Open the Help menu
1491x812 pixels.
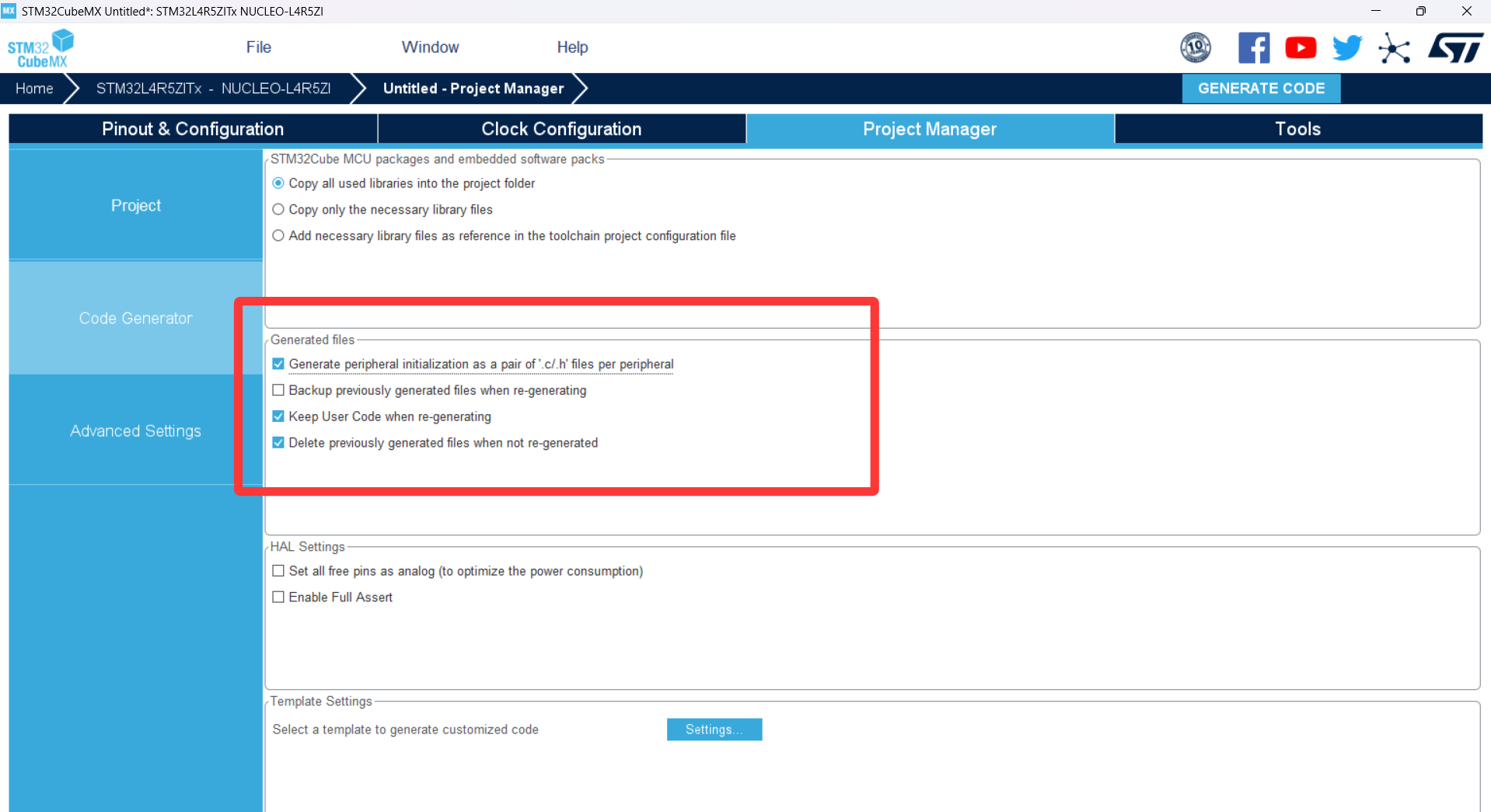click(572, 47)
